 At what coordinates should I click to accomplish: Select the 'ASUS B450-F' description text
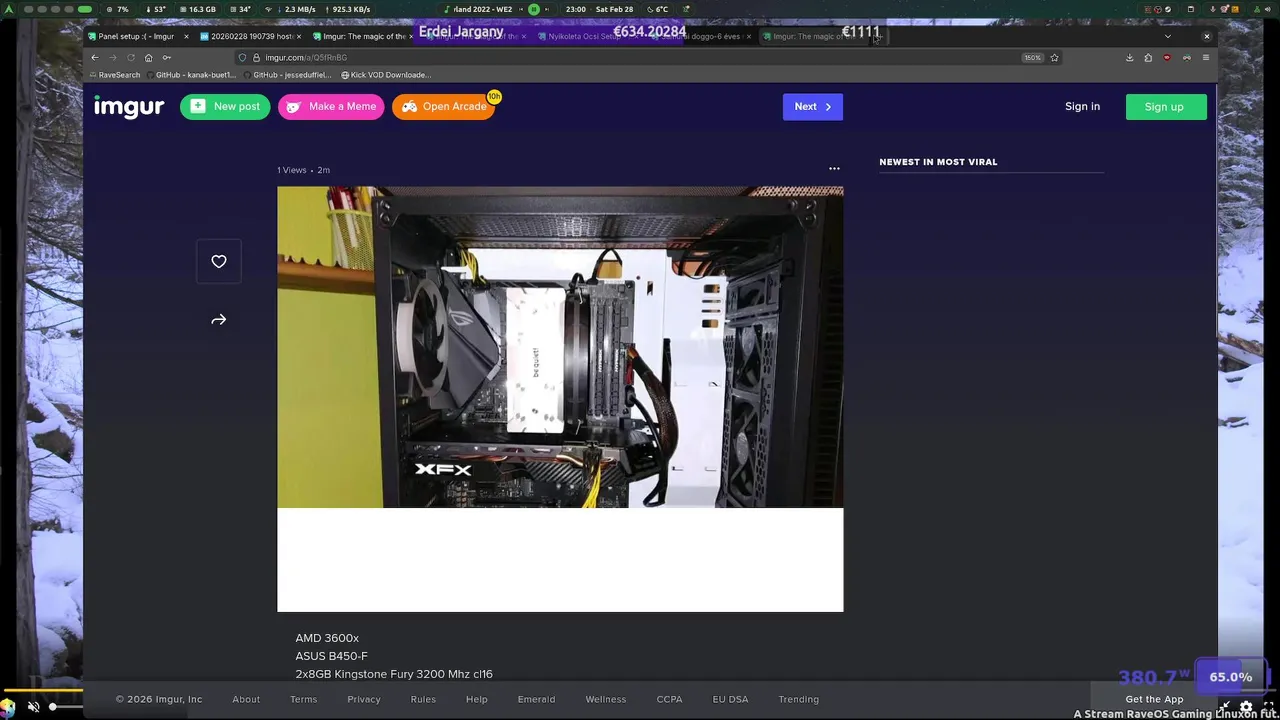coord(331,656)
